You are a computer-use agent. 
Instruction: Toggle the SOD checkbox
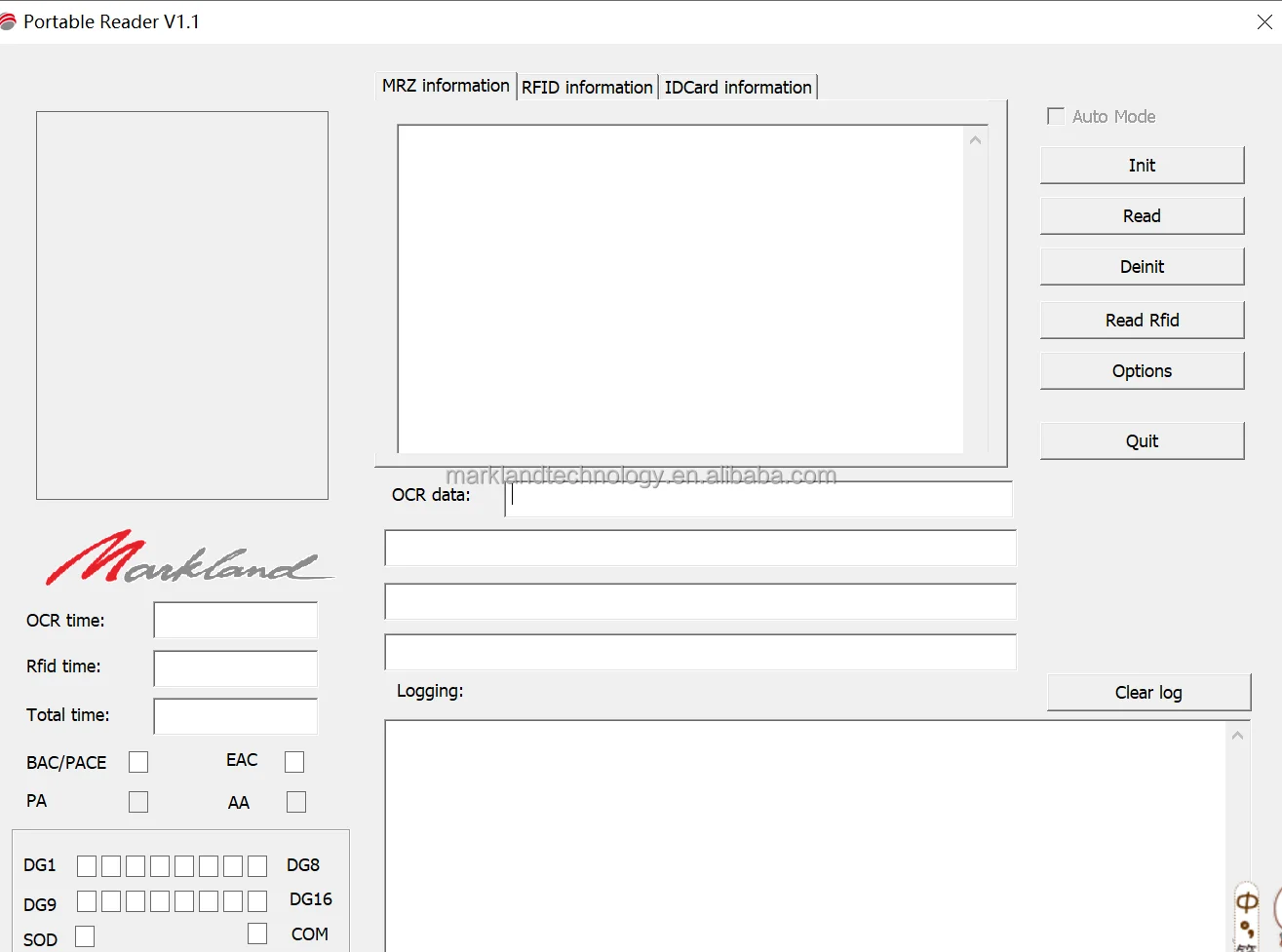tap(85, 935)
